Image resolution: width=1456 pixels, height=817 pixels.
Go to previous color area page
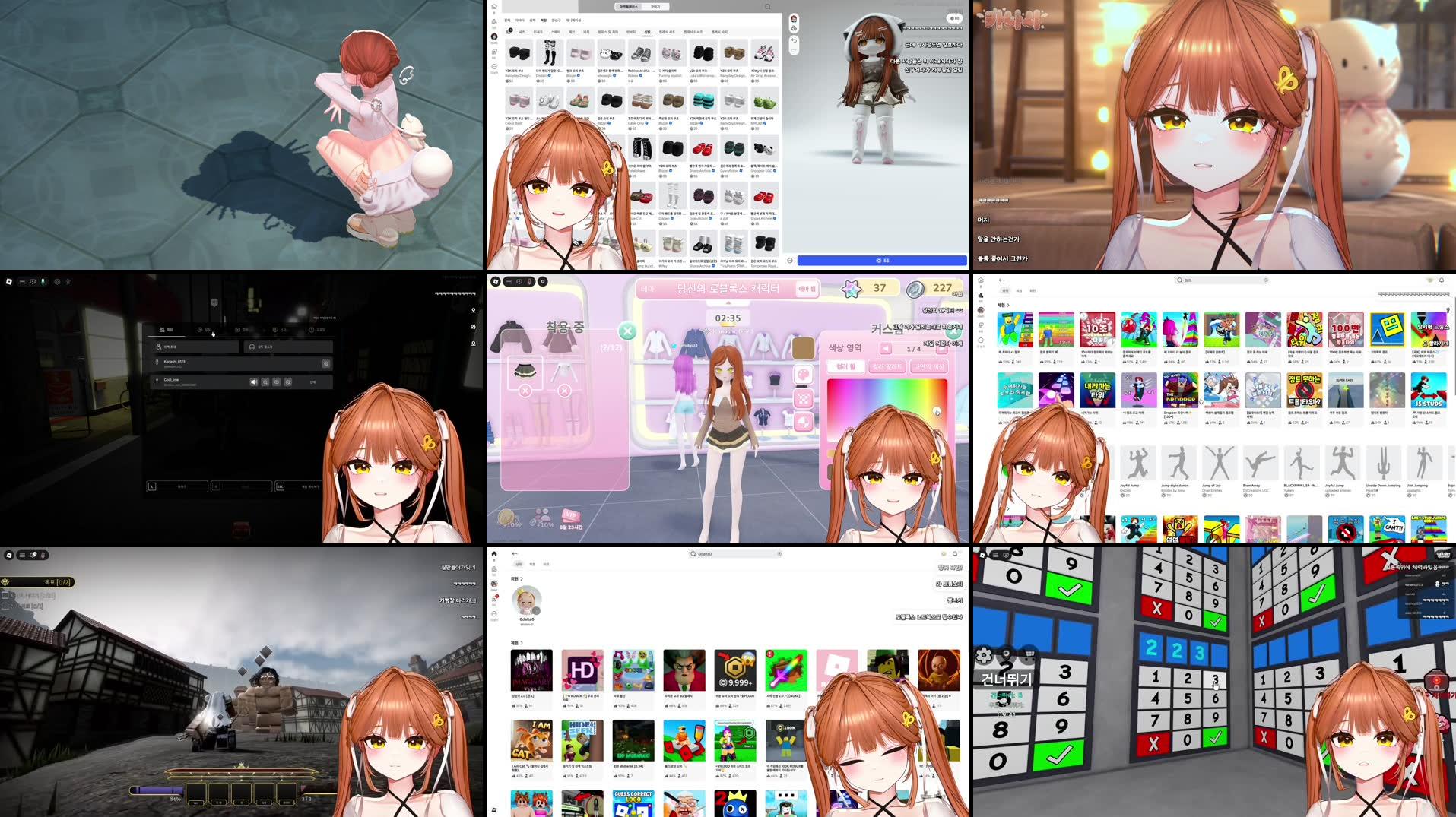point(886,349)
